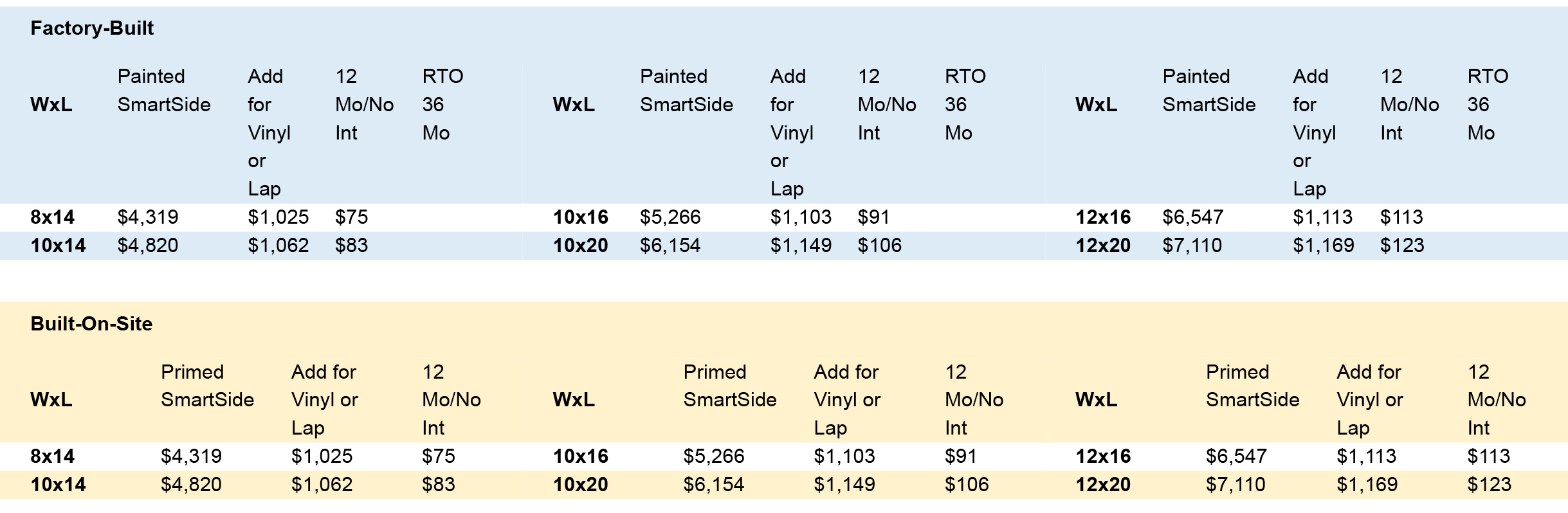The image size is (1568, 513).
Task: Select the Factory-Built 12x16 size cell
Action: pos(1103,217)
